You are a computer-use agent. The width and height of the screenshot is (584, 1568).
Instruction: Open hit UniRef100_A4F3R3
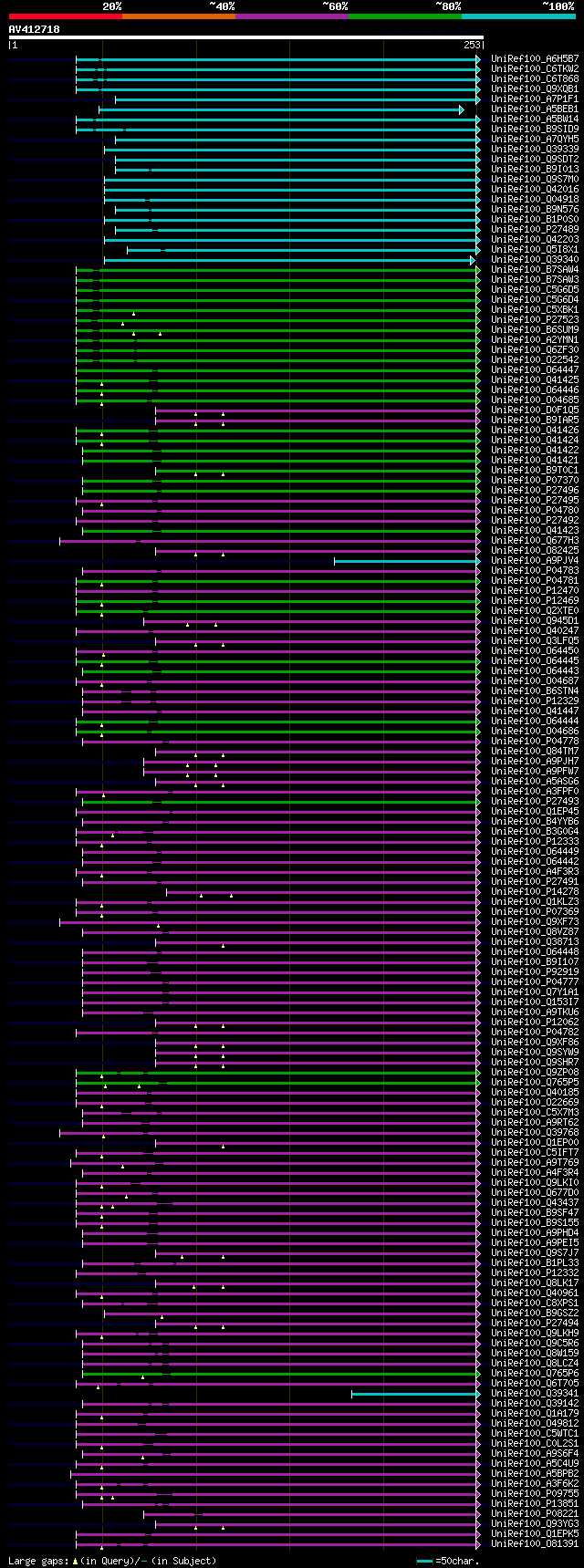[x=535, y=871]
